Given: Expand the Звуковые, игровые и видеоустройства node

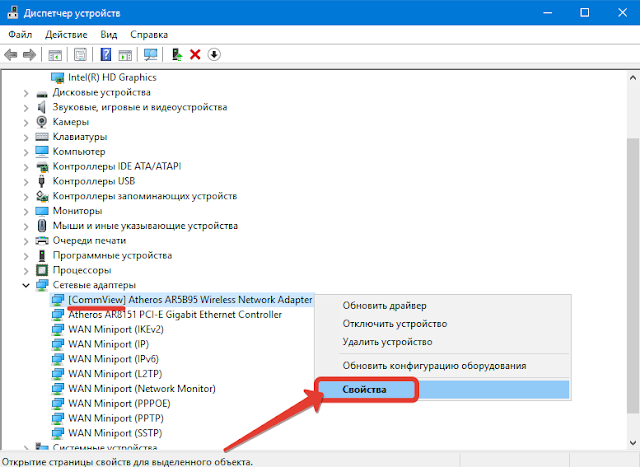Looking at the screenshot, I should click(x=26, y=108).
